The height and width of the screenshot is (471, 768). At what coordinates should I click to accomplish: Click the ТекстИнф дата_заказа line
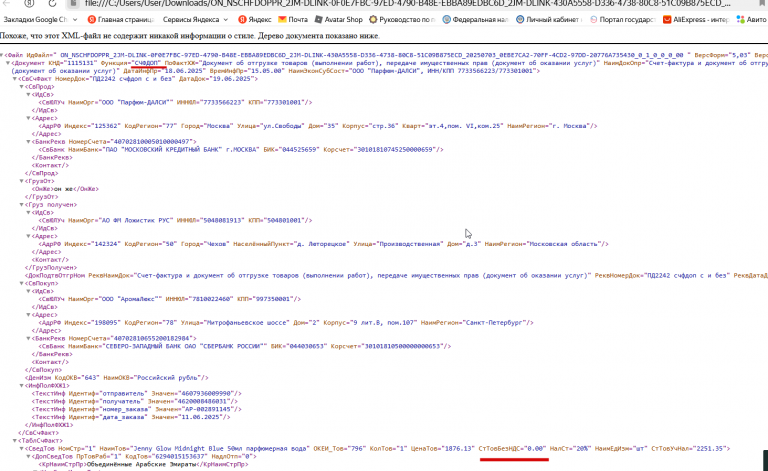click(131, 417)
